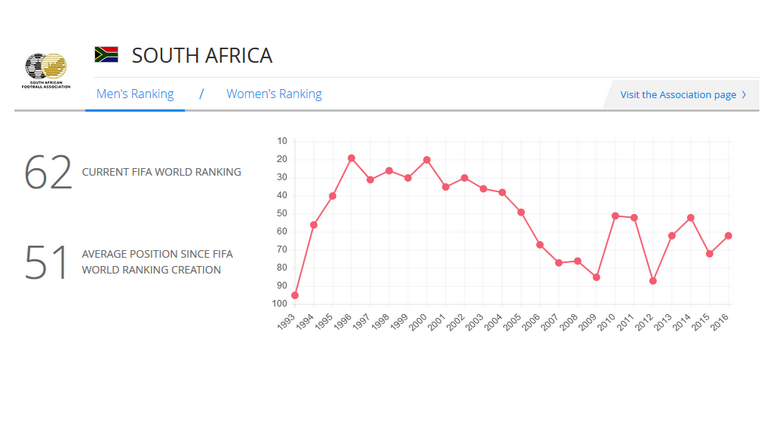This screenshot has width=770, height=434.
Task: Click the South Africa flag icon
Action: click(x=106, y=55)
